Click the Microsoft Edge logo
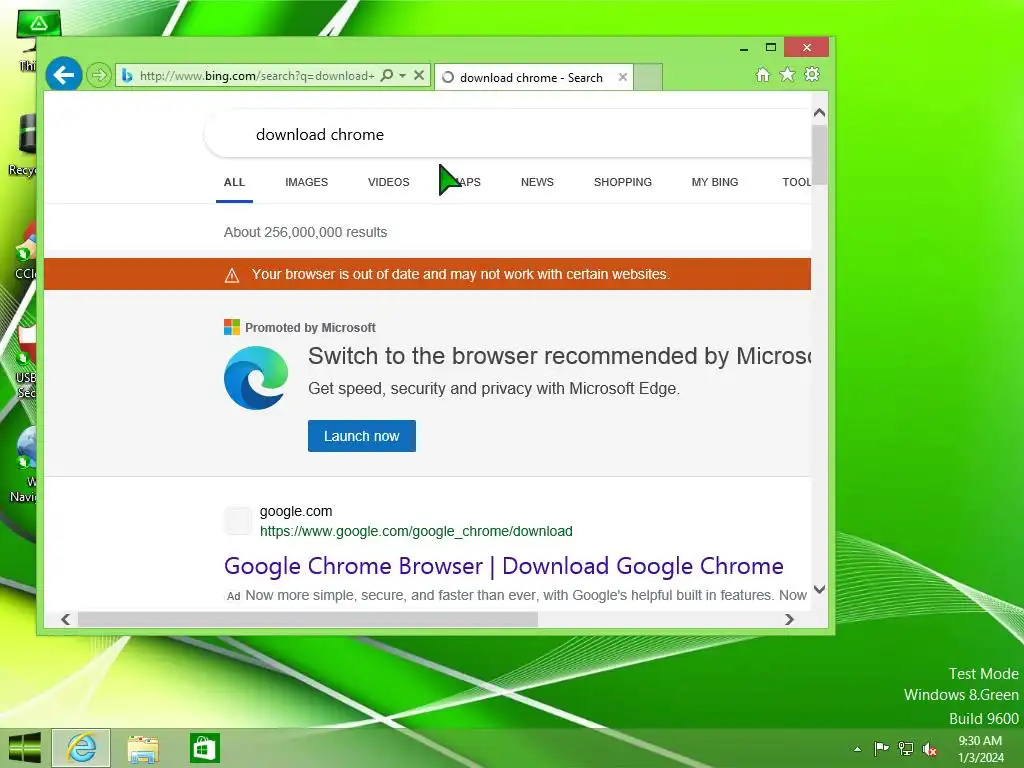The image size is (1024, 768). (256, 378)
